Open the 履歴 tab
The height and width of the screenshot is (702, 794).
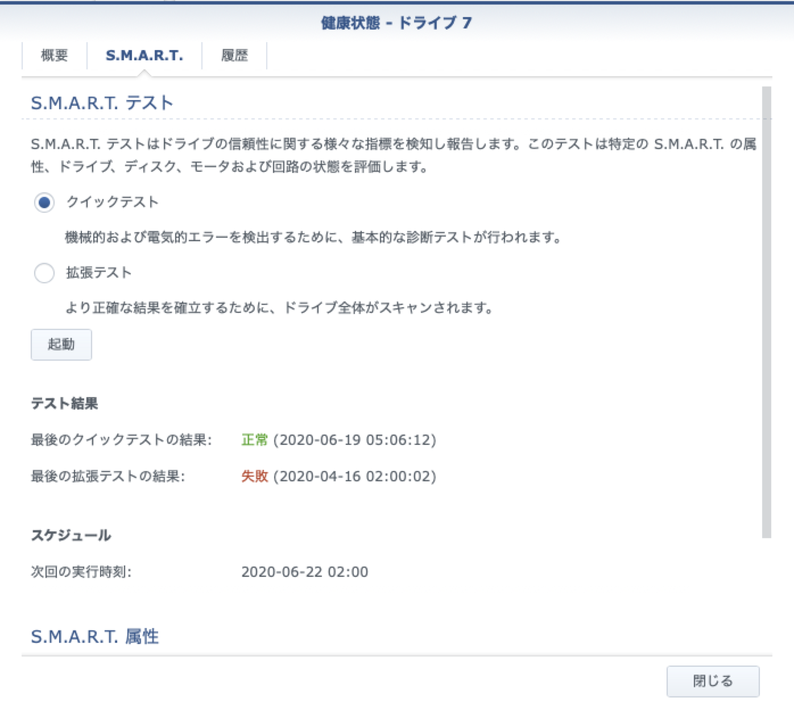pos(234,56)
